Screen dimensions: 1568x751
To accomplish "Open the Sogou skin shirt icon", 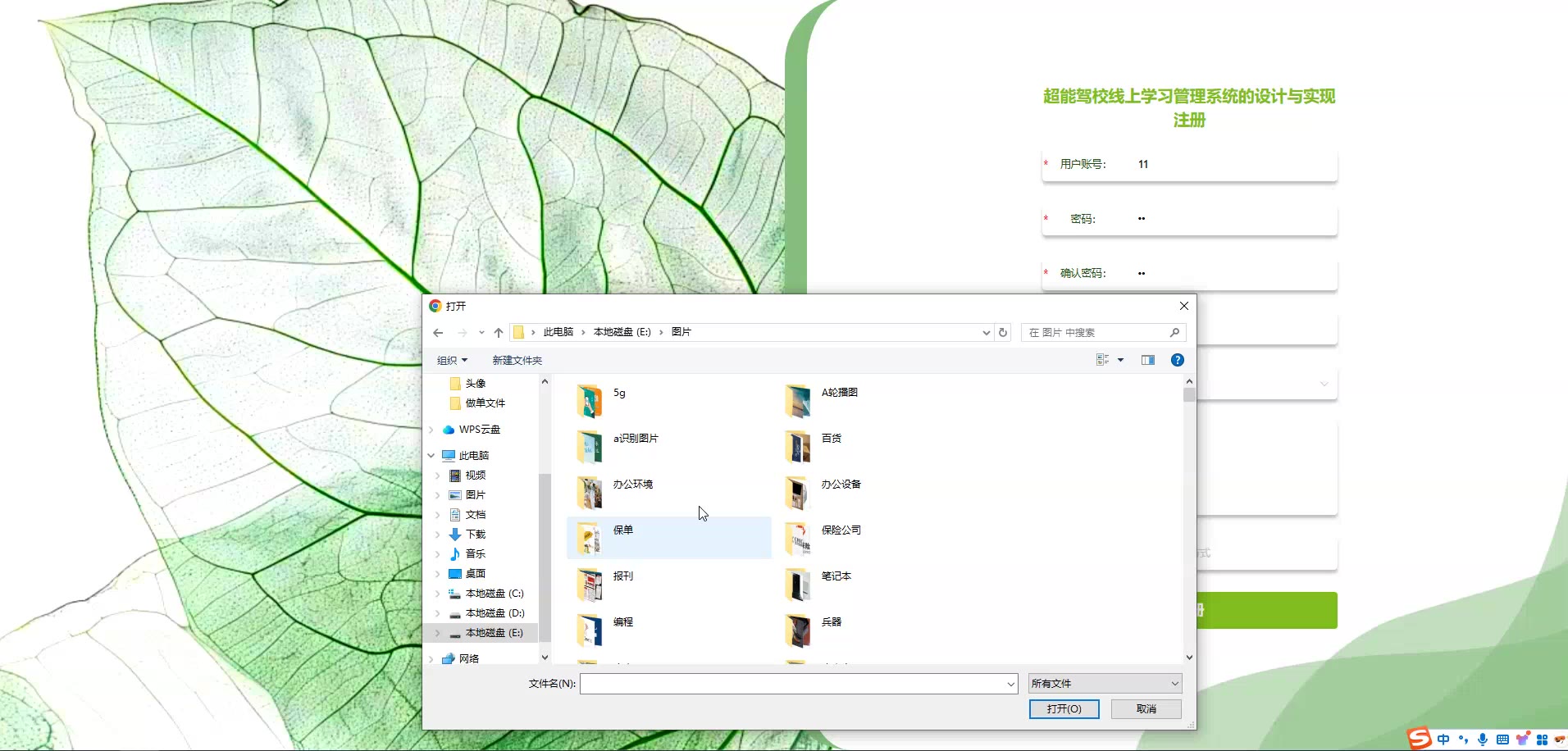I will point(1523,740).
